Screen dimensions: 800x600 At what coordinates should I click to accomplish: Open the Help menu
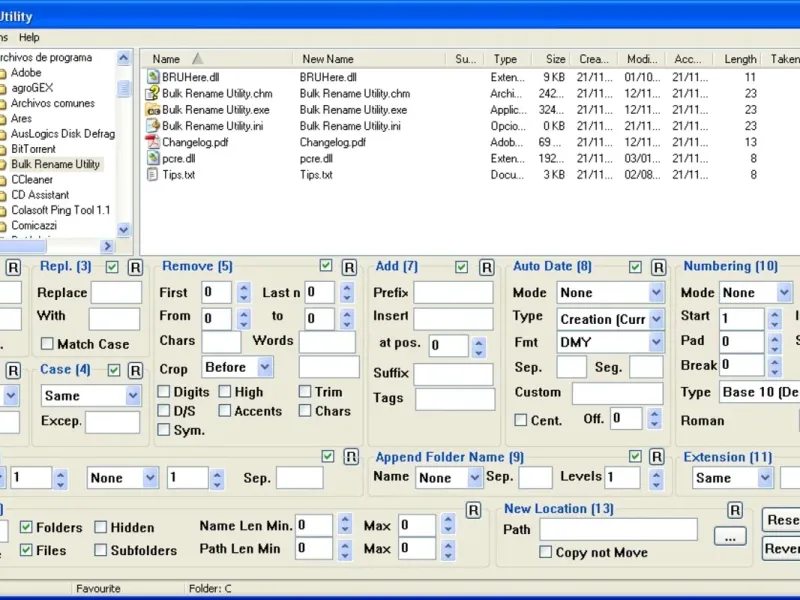(x=29, y=37)
